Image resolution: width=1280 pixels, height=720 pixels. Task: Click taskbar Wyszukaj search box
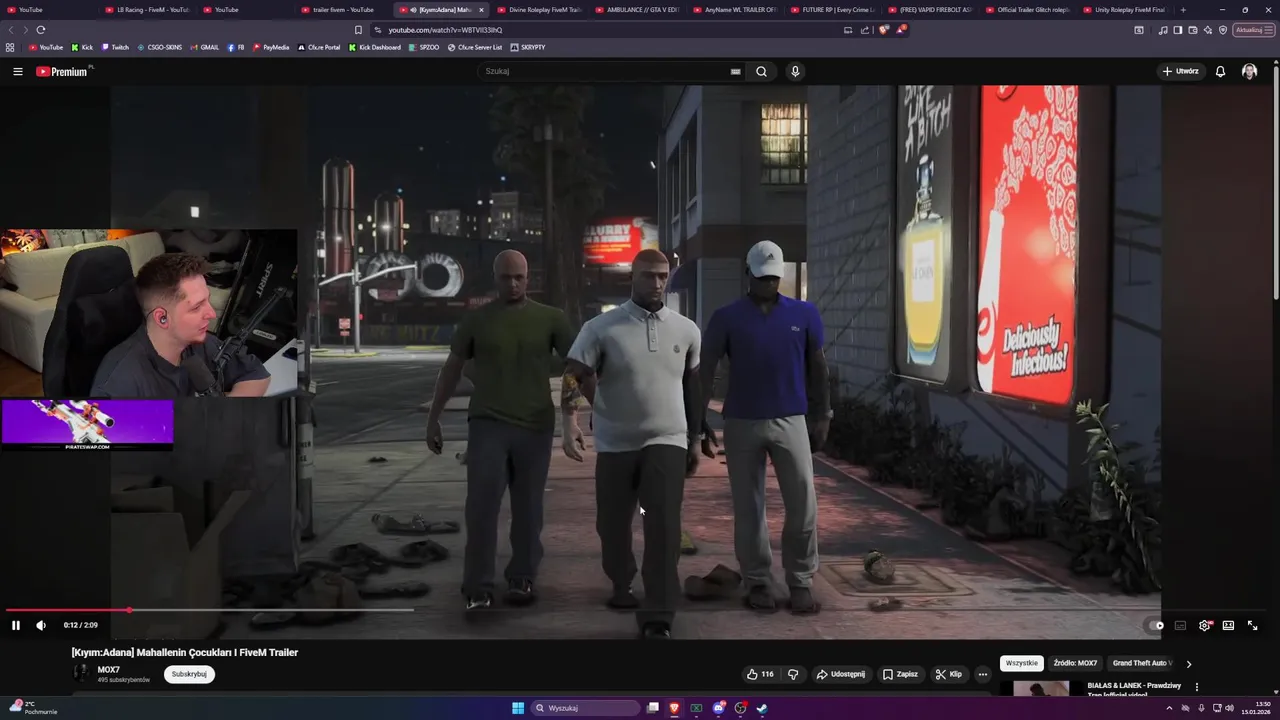(585, 708)
